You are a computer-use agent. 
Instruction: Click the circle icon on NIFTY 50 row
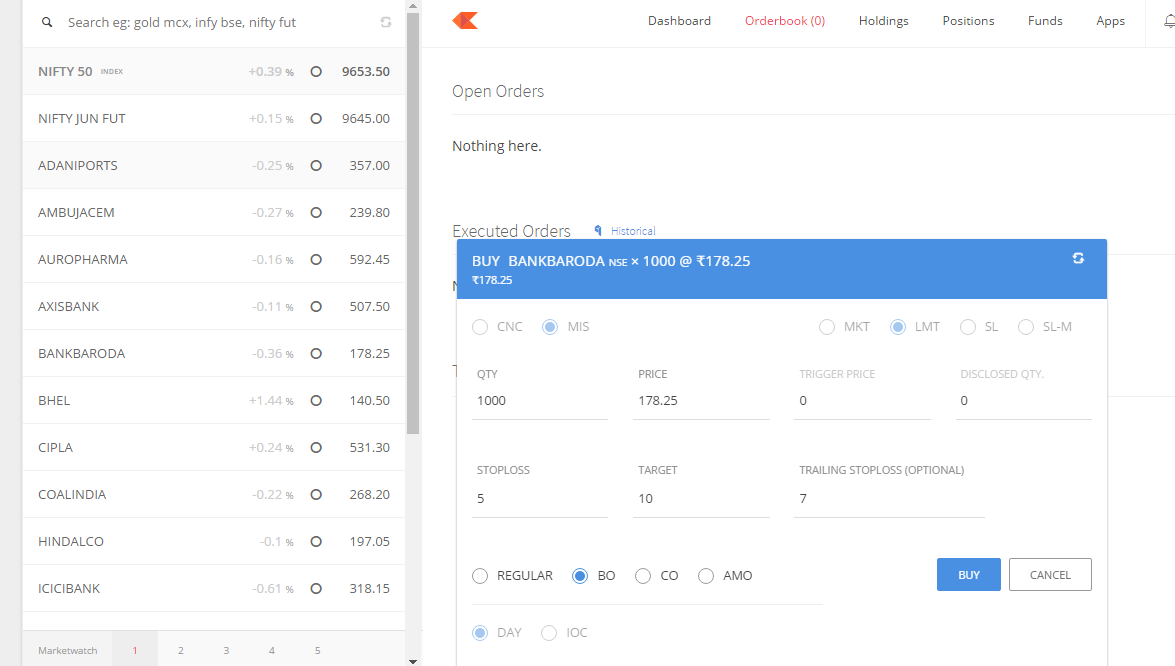[x=316, y=72]
